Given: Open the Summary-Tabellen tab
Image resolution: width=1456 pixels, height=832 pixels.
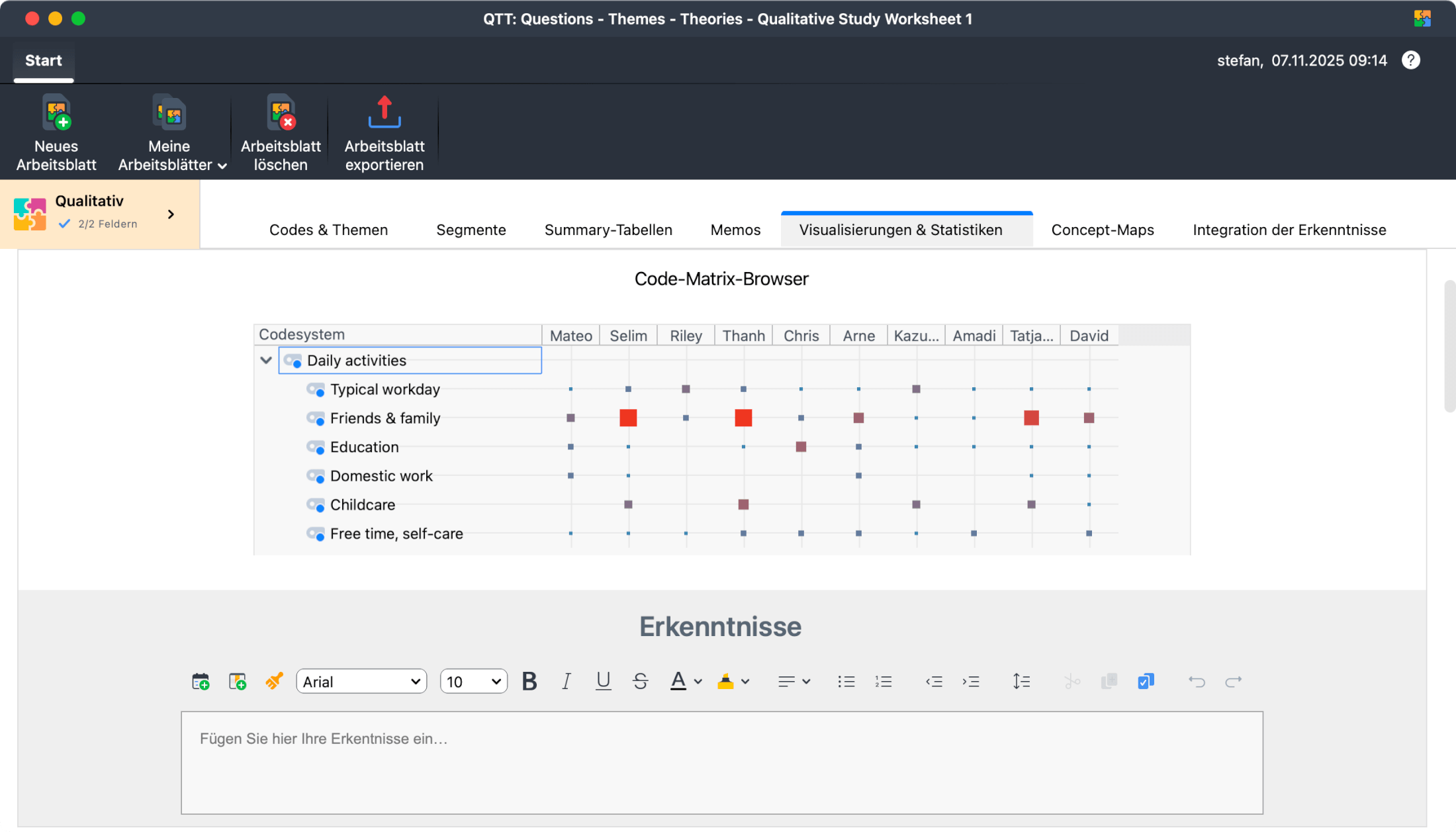Looking at the screenshot, I should click(608, 230).
